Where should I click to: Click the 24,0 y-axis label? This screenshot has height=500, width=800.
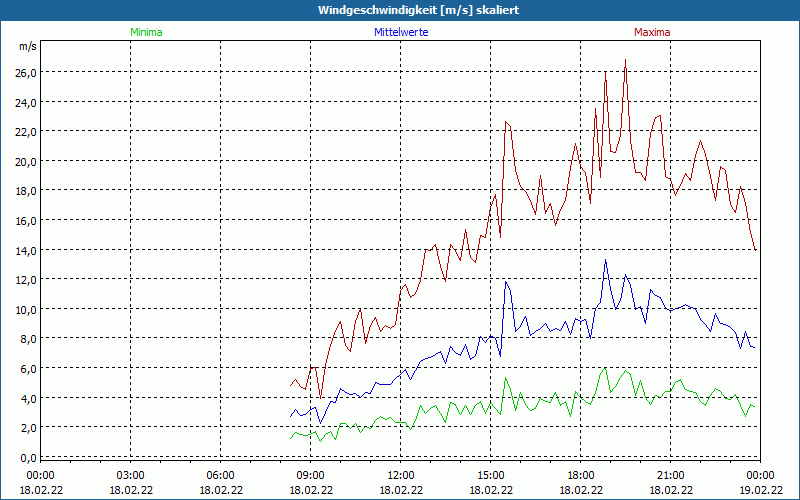(x=27, y=102)
